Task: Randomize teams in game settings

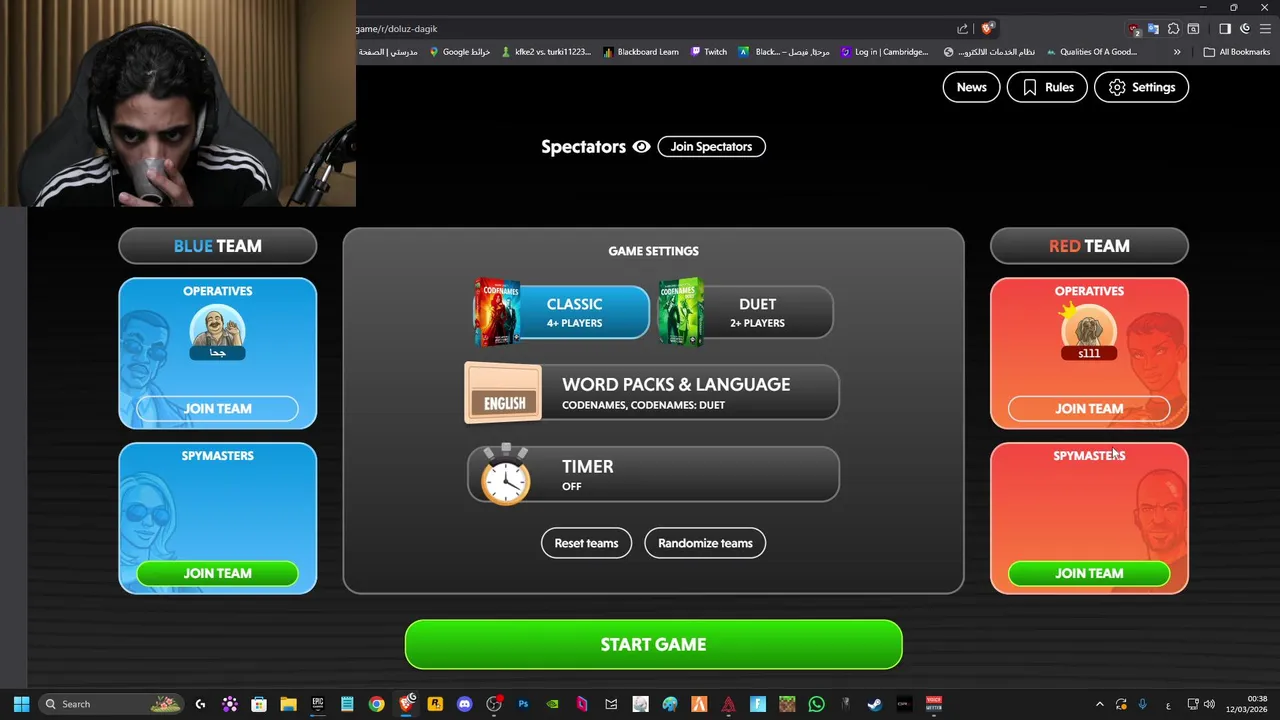Action: (705, 543)
